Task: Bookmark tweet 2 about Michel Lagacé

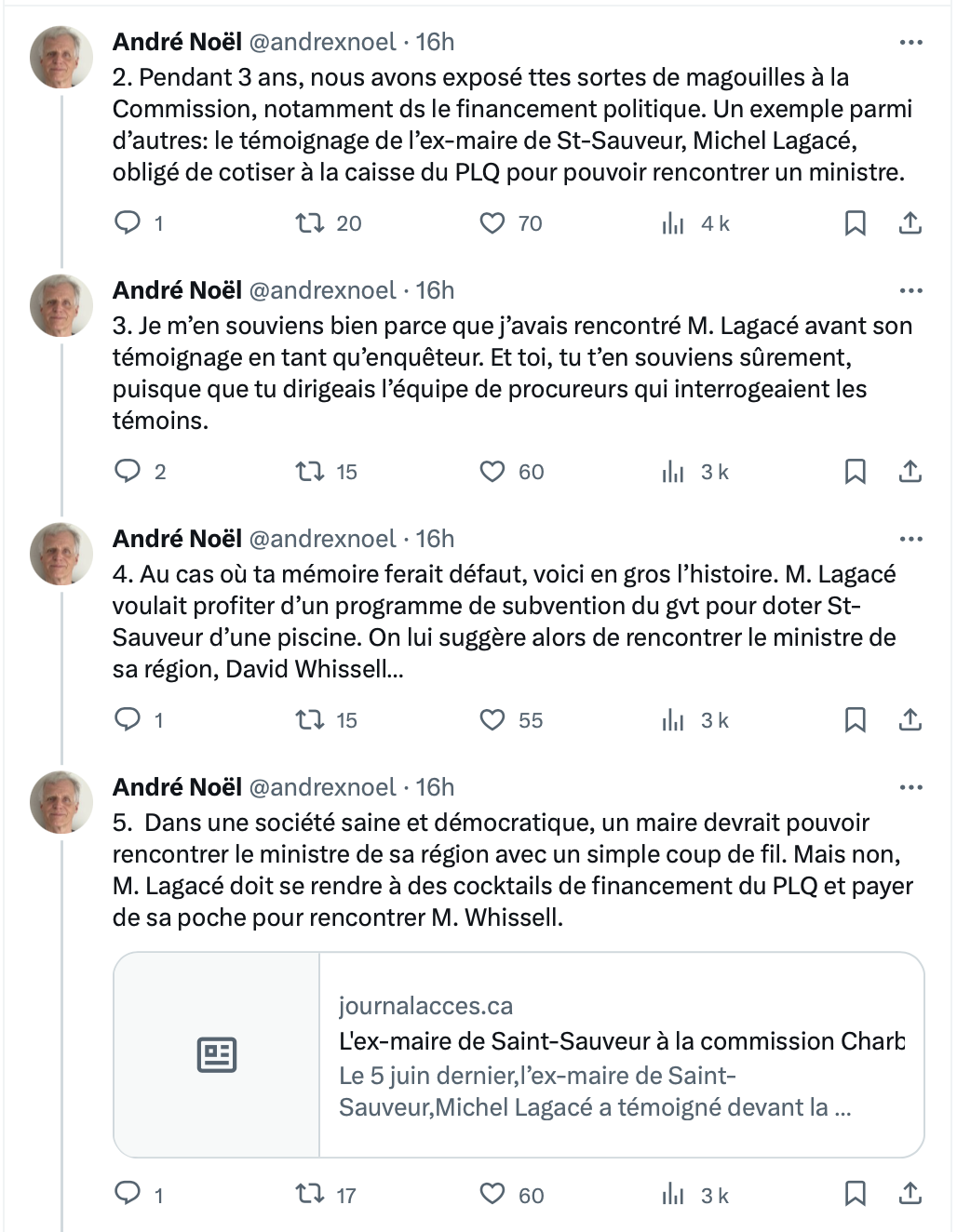Action: (855, 223)
